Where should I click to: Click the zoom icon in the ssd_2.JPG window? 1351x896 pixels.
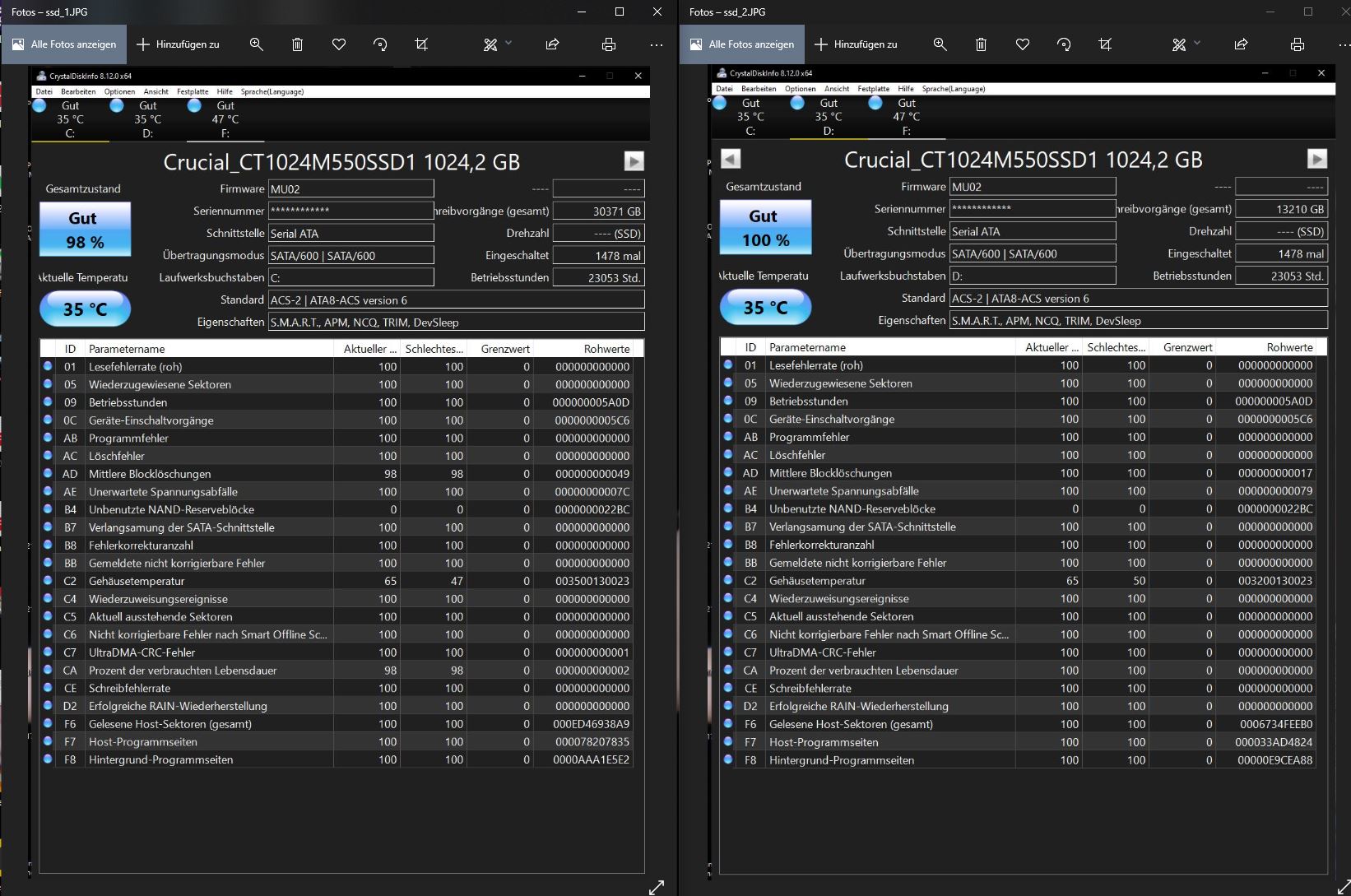click(940, 44)
